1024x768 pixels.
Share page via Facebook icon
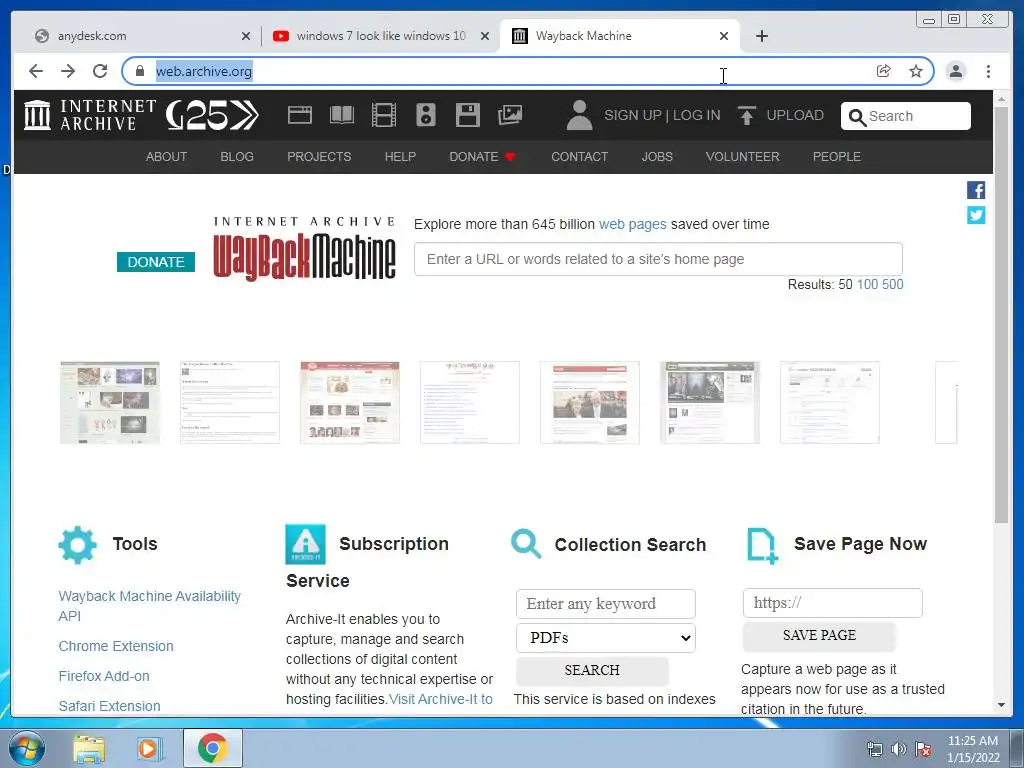(976, 190)
